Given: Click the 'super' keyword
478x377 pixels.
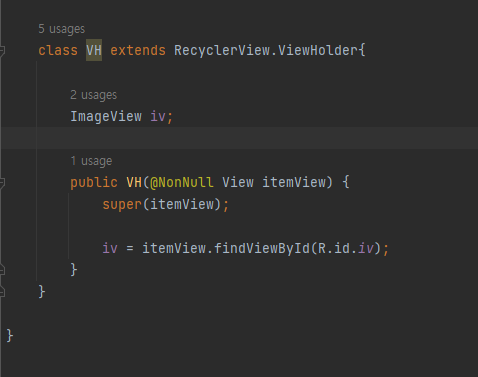Looking at the screenshot, I should click(122, 205).
